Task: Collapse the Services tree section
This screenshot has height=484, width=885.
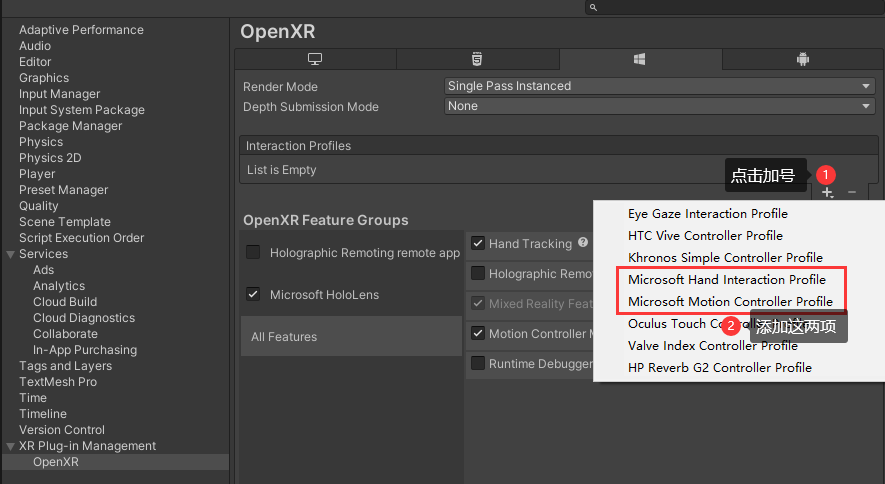Action: pos(10,254)
